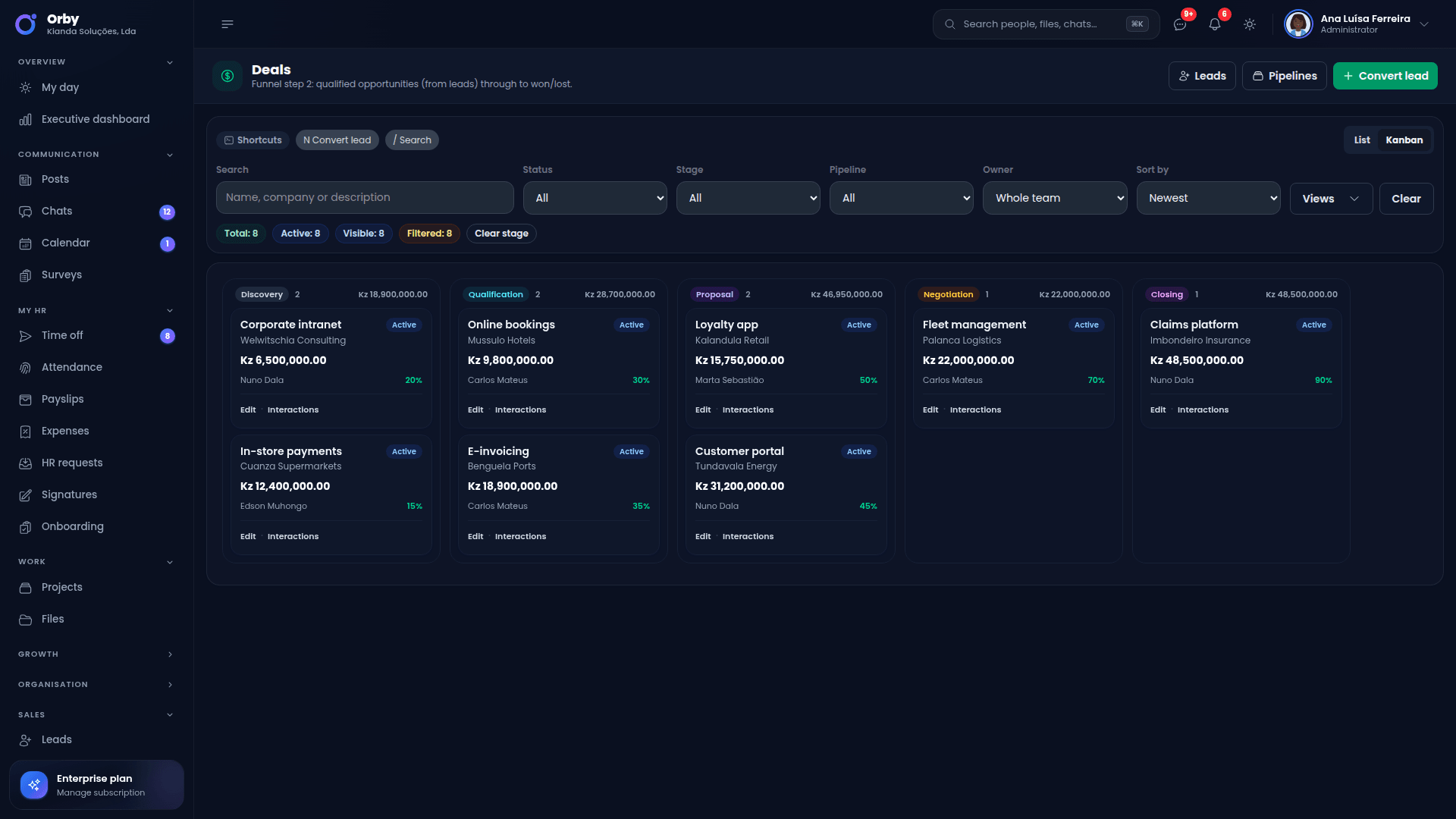Screen dimensions: 1456x819
Task: Switch to Kanban view
Action: click(1404, 140)
